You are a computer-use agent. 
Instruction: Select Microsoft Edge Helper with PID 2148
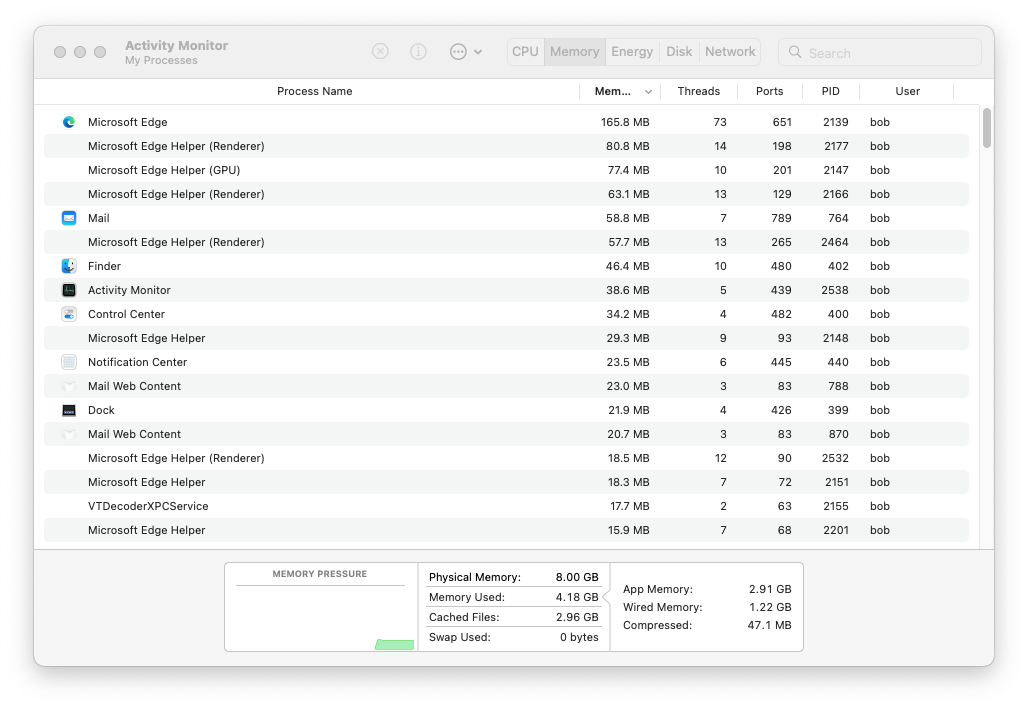click(506, 338)
